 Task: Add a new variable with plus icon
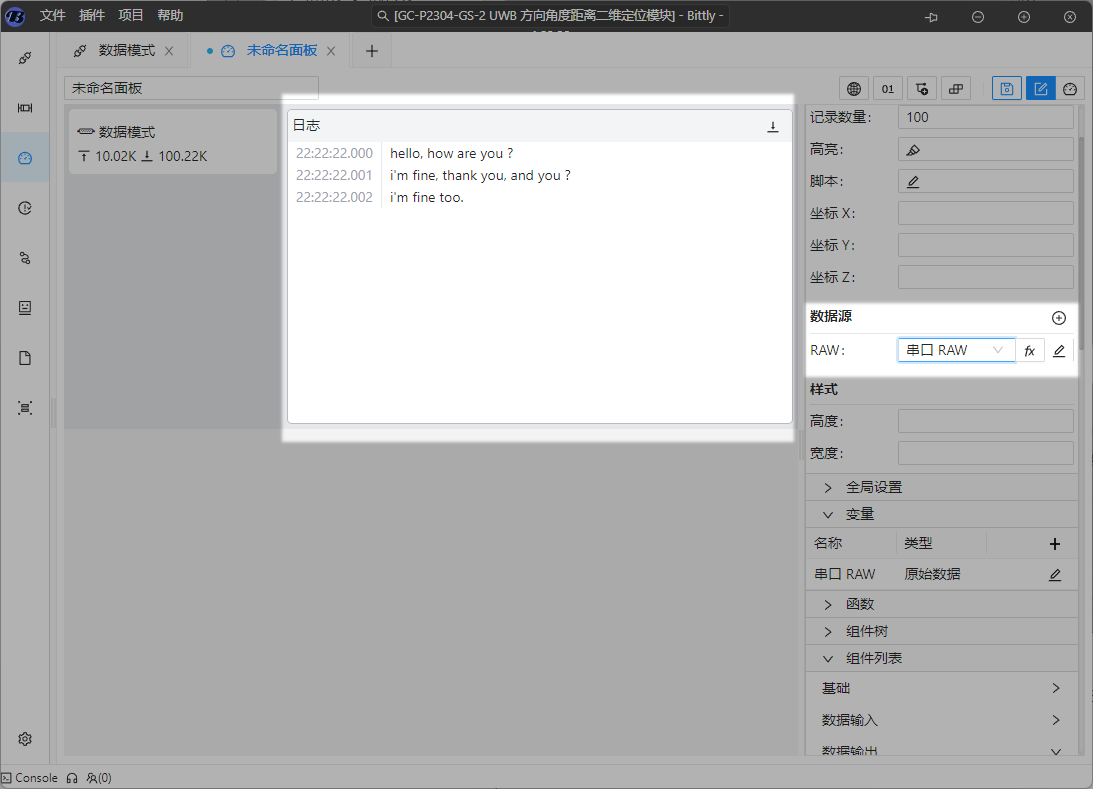1054,544
